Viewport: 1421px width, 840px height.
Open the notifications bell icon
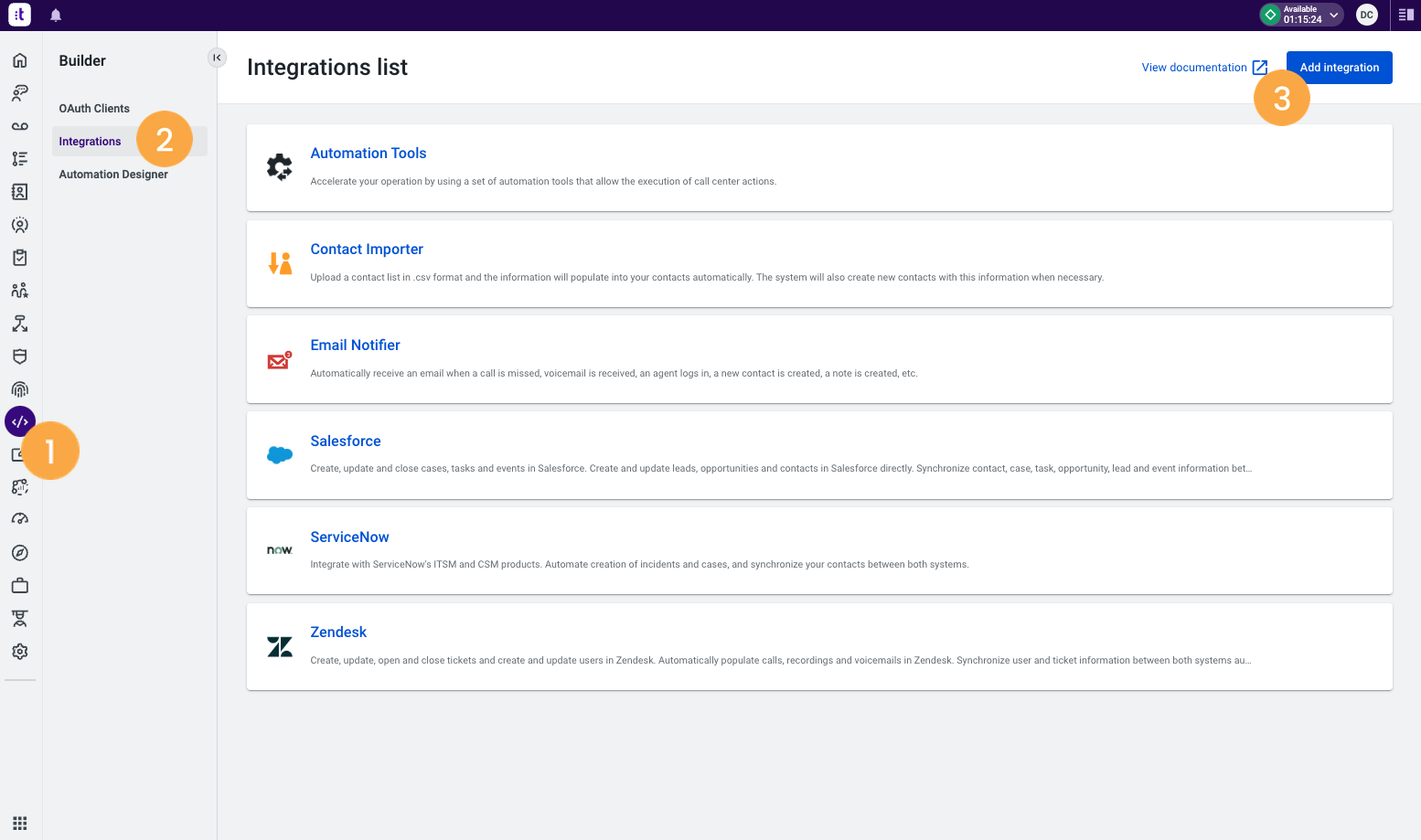(55, 15)
